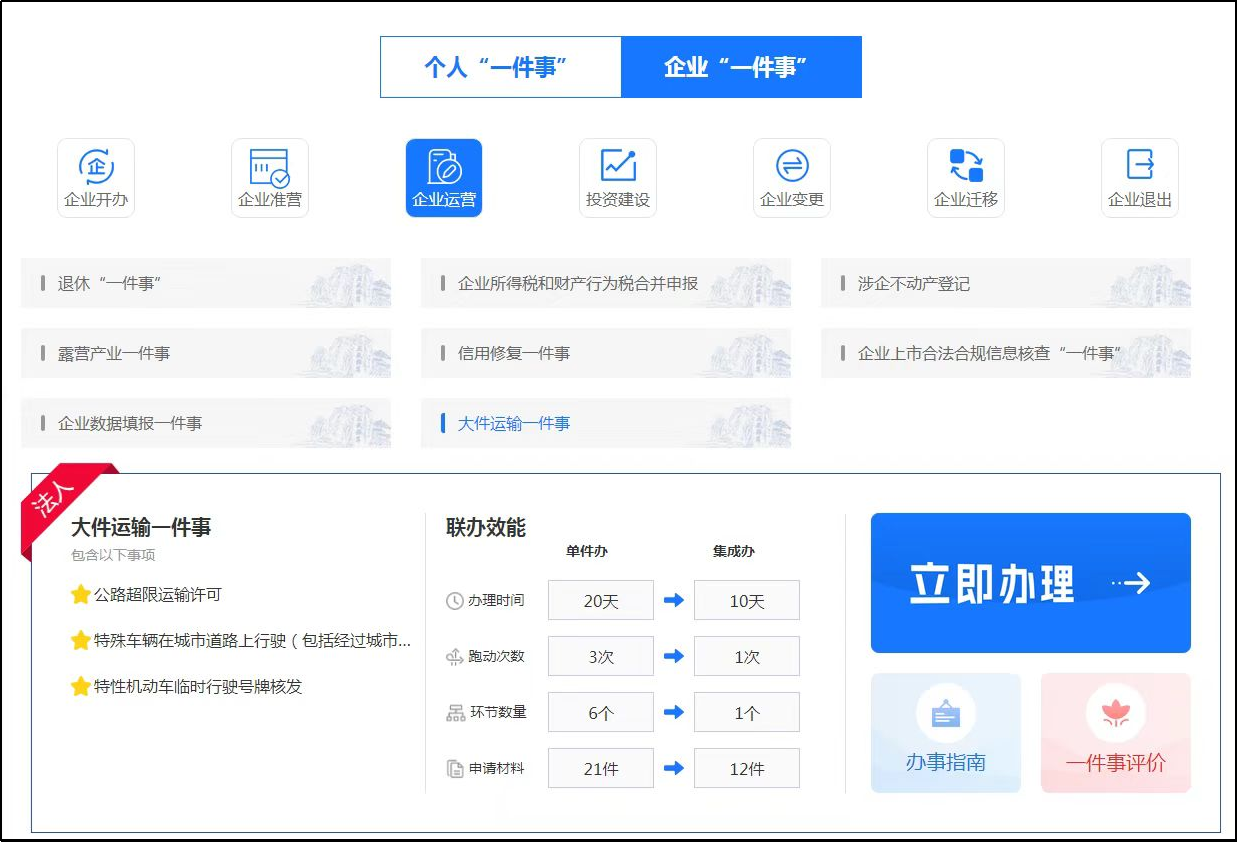Click 公路超限运输许可 item

157,595
